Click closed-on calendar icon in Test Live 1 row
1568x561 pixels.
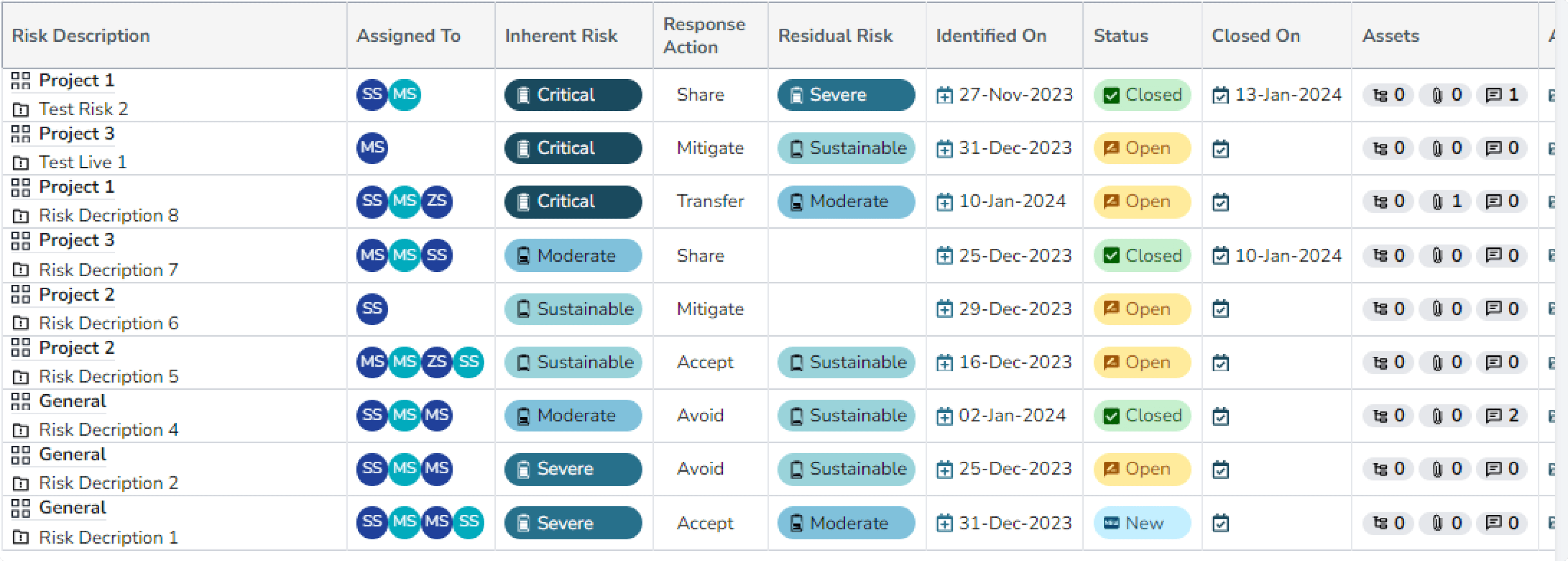[x=1221, y=149]
